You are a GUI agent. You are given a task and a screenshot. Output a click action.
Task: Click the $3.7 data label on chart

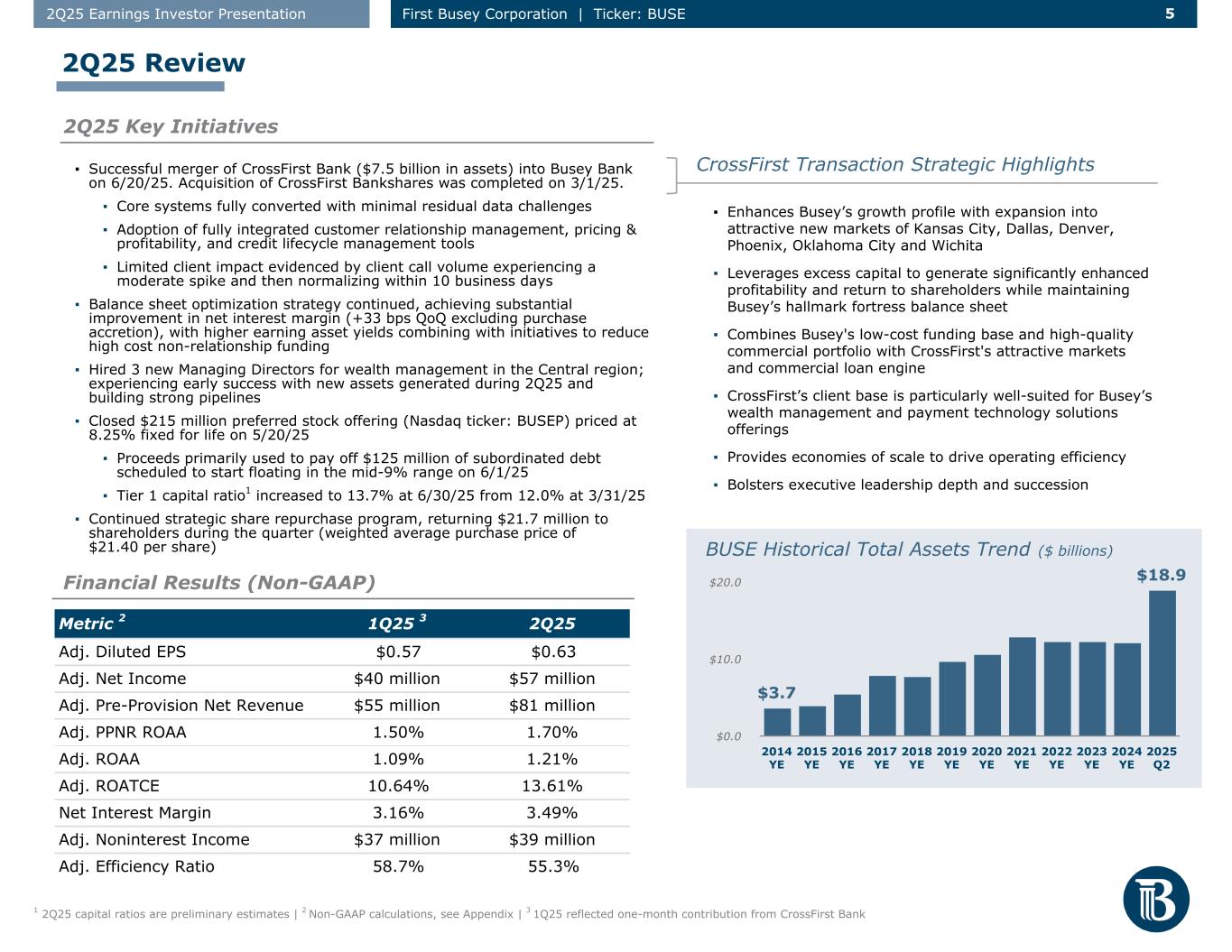[776, 693]
